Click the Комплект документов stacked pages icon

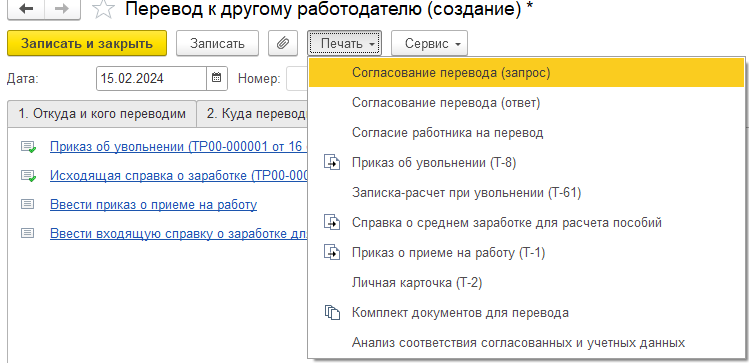(x=332, y=313)
